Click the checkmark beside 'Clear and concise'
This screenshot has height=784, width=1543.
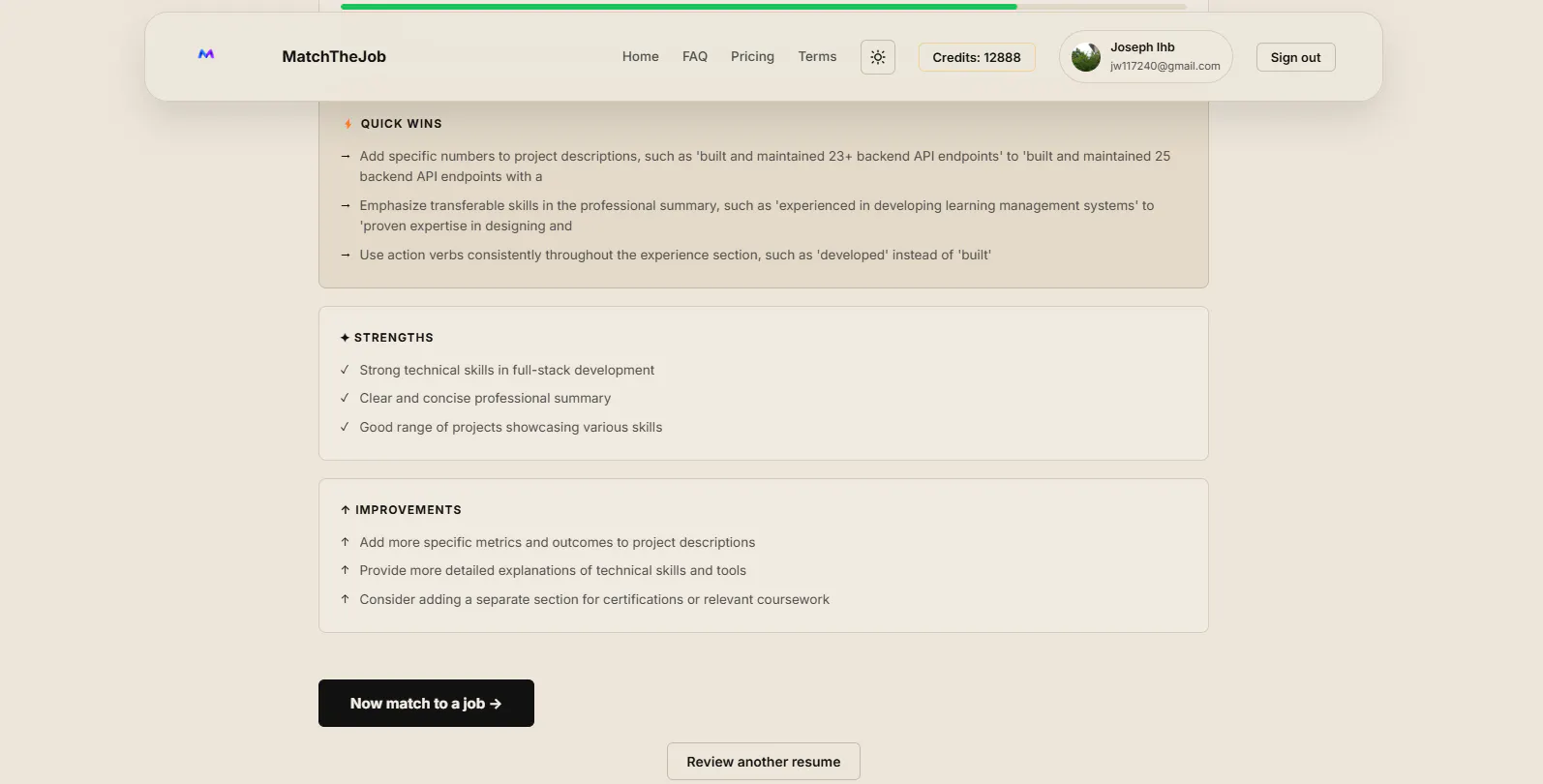[345, 398]
